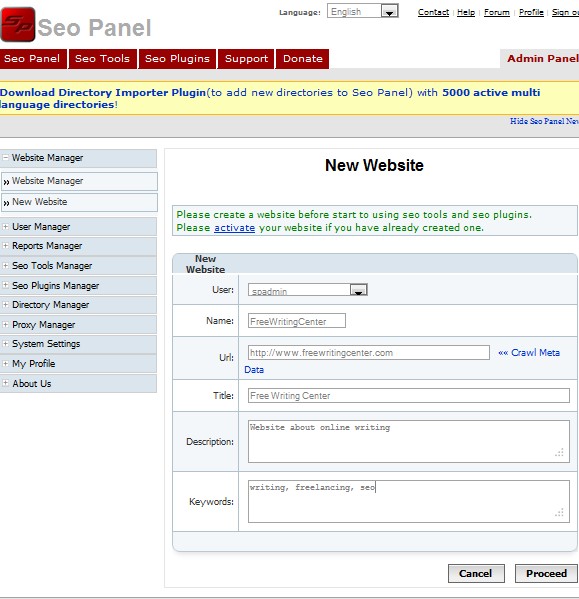
Task: Open the User dropdown showing spadmin
Action: pyautogui.click(x=307, y=290)
